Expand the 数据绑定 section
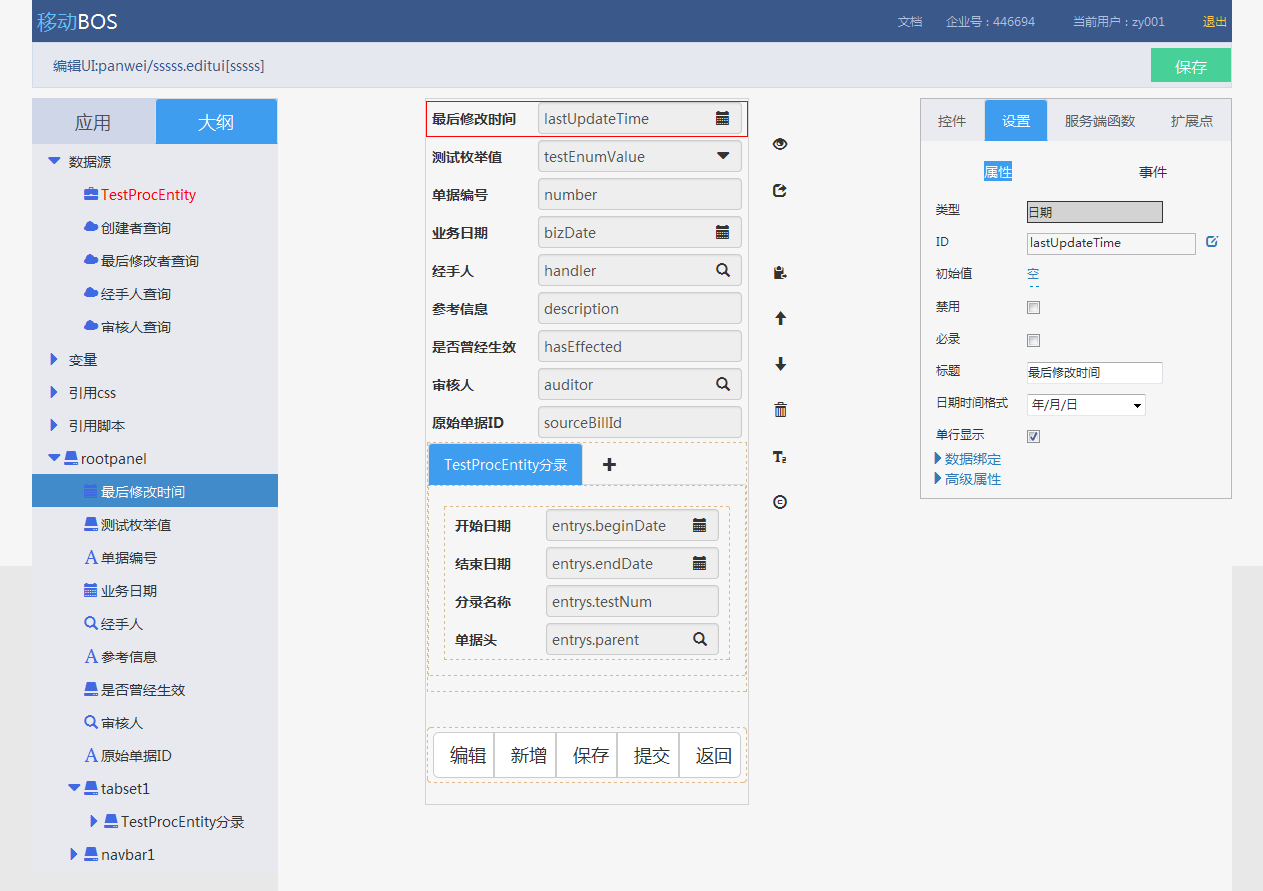 click(x=967, y=459)
